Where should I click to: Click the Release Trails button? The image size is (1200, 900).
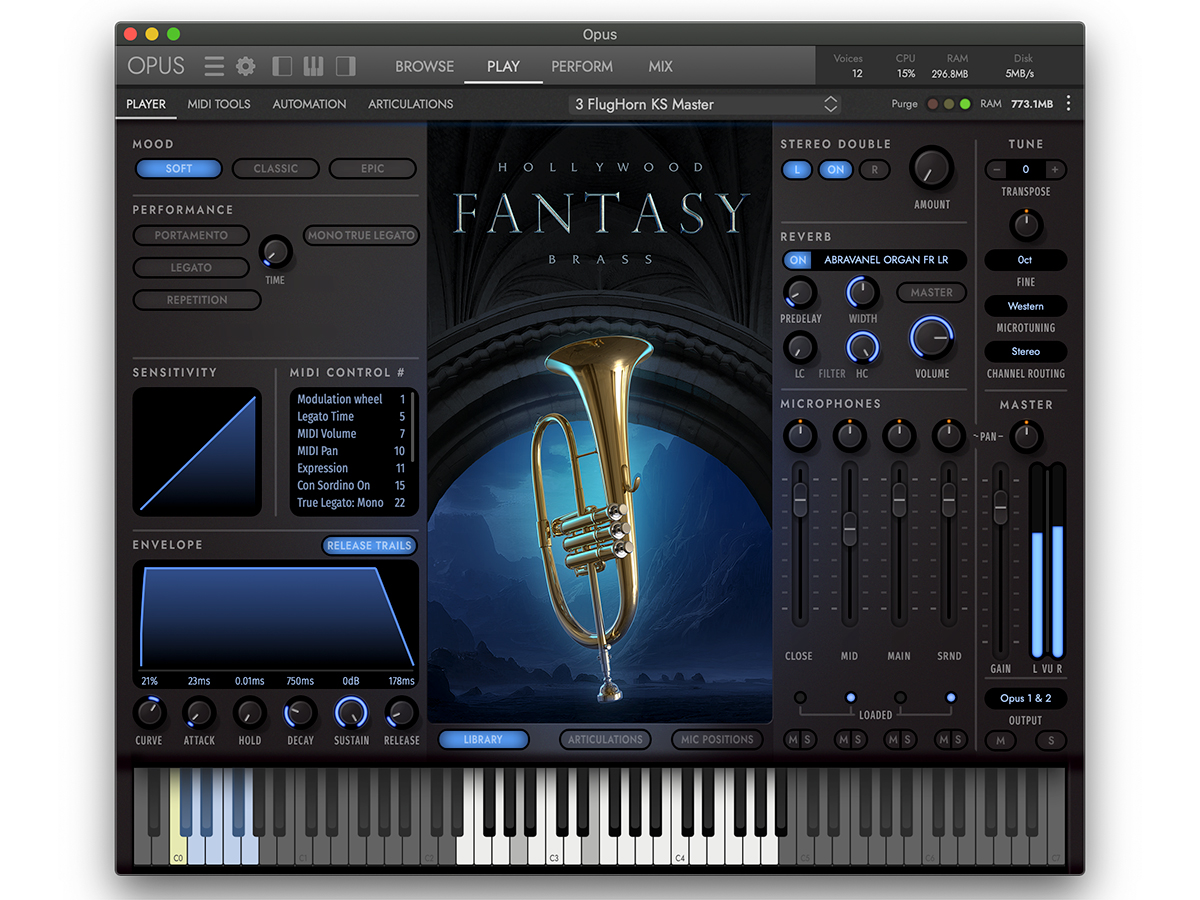point(369,546)
